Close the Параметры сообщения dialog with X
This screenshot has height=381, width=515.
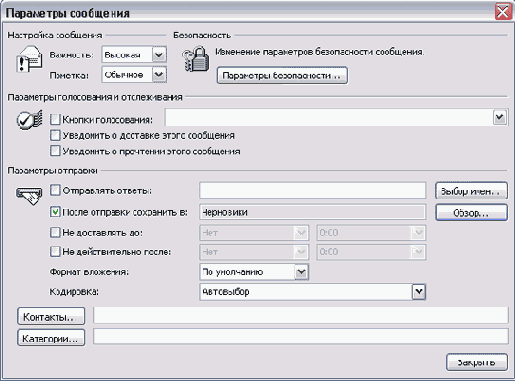503,11
